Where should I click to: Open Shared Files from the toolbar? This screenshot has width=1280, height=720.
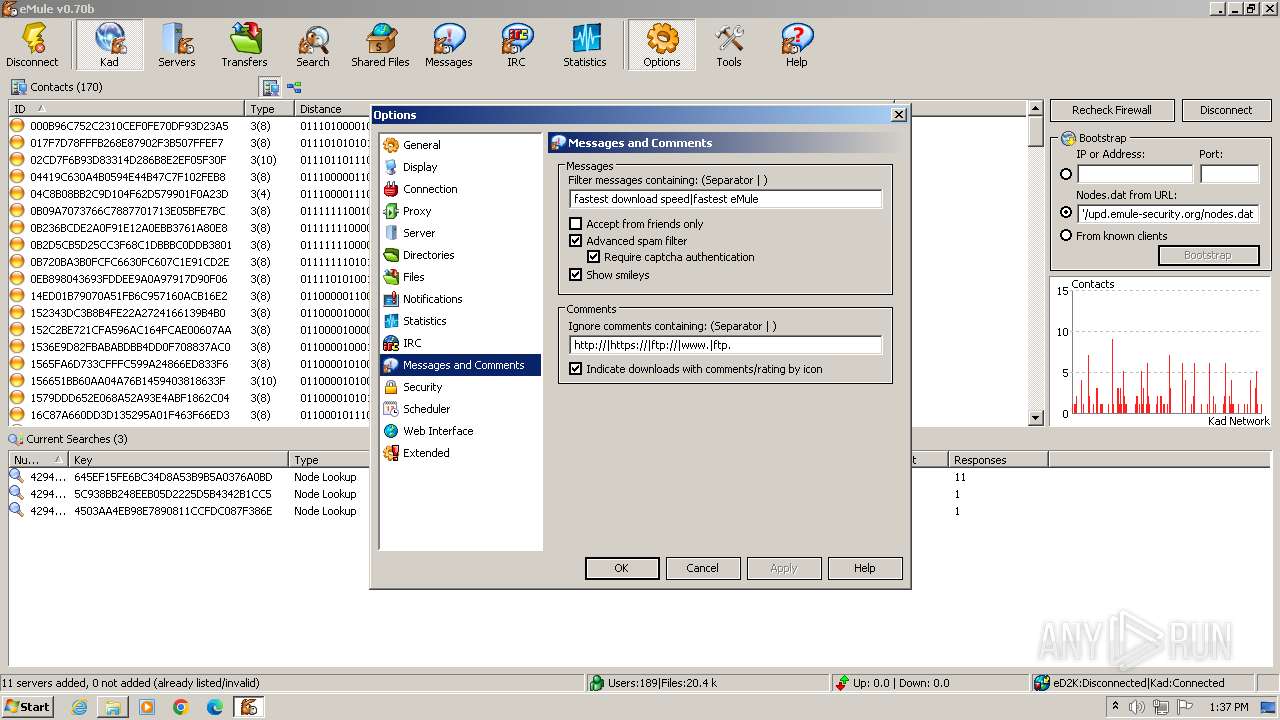pyautogui.click(x=380, y=45)
